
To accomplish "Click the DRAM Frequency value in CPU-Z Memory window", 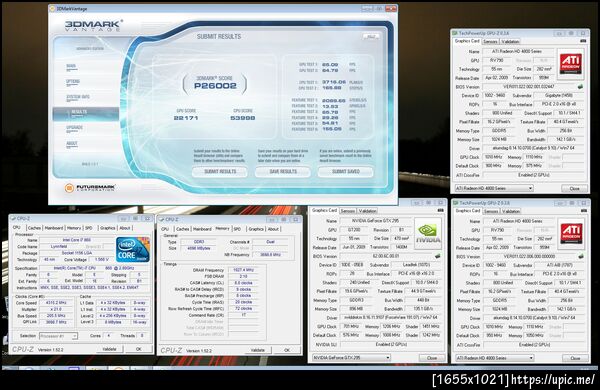I will click(x=243, y=270).
